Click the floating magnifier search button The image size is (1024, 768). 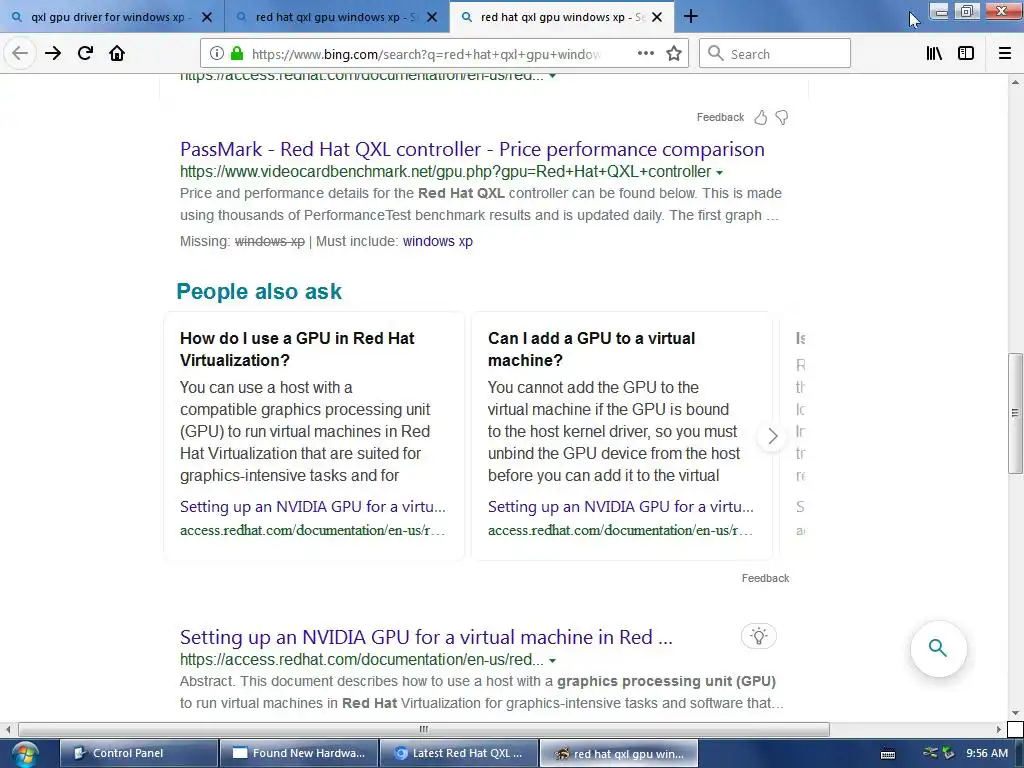938,648
